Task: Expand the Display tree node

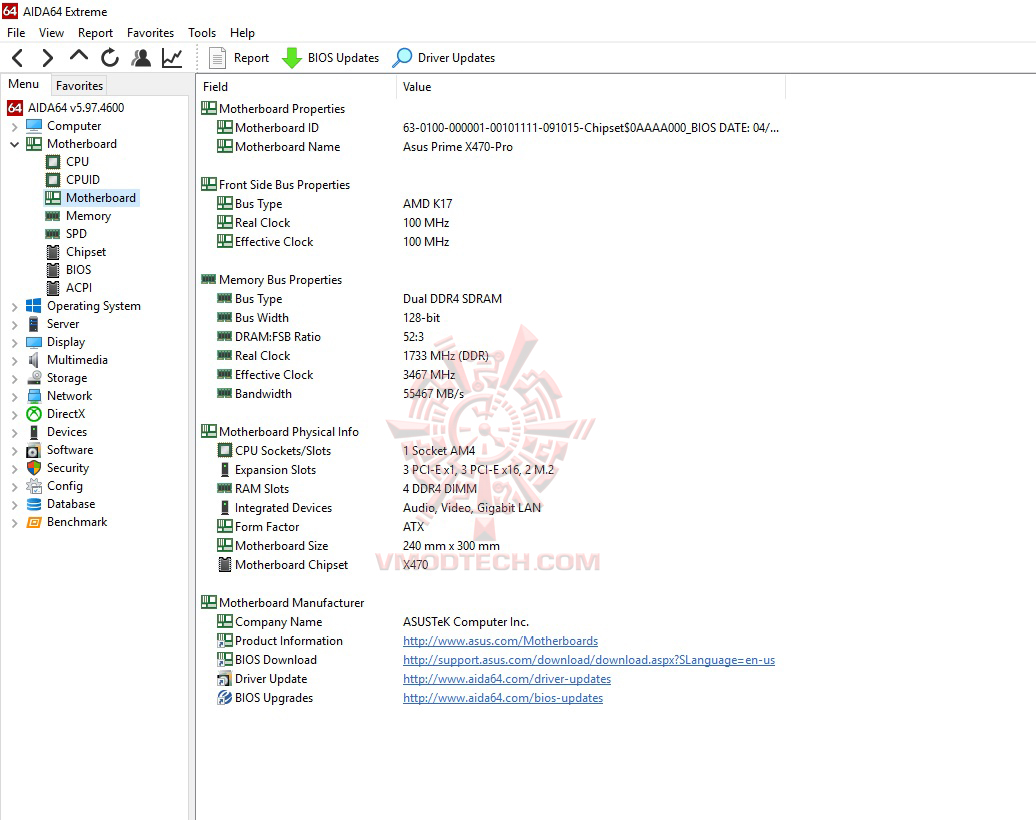Action: point(15,342)
